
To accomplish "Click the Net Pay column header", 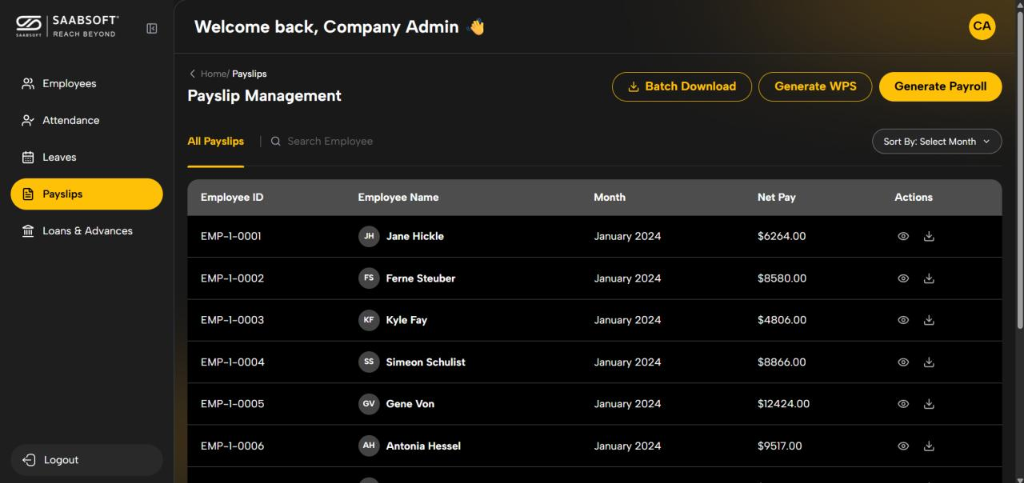I will (x=776, y=197).
